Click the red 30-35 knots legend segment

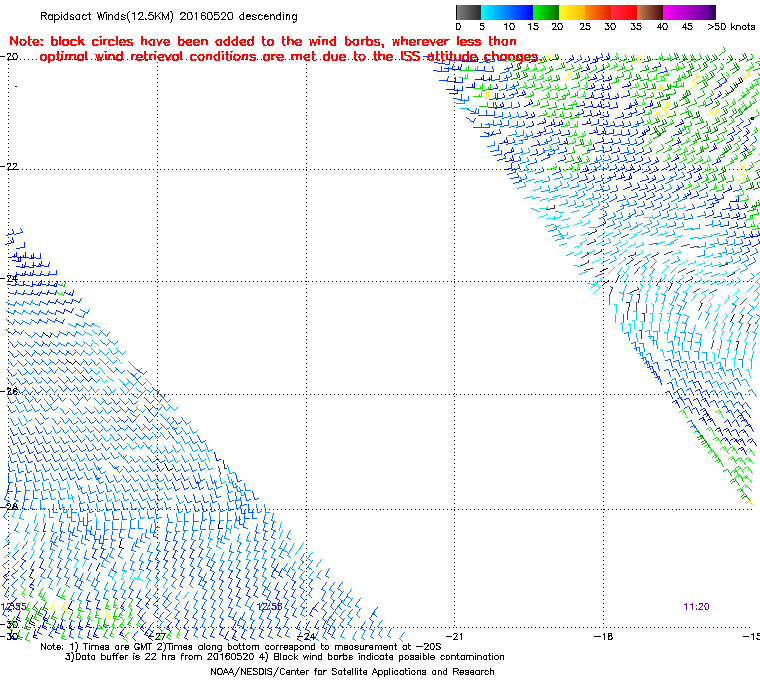[624, 12]
